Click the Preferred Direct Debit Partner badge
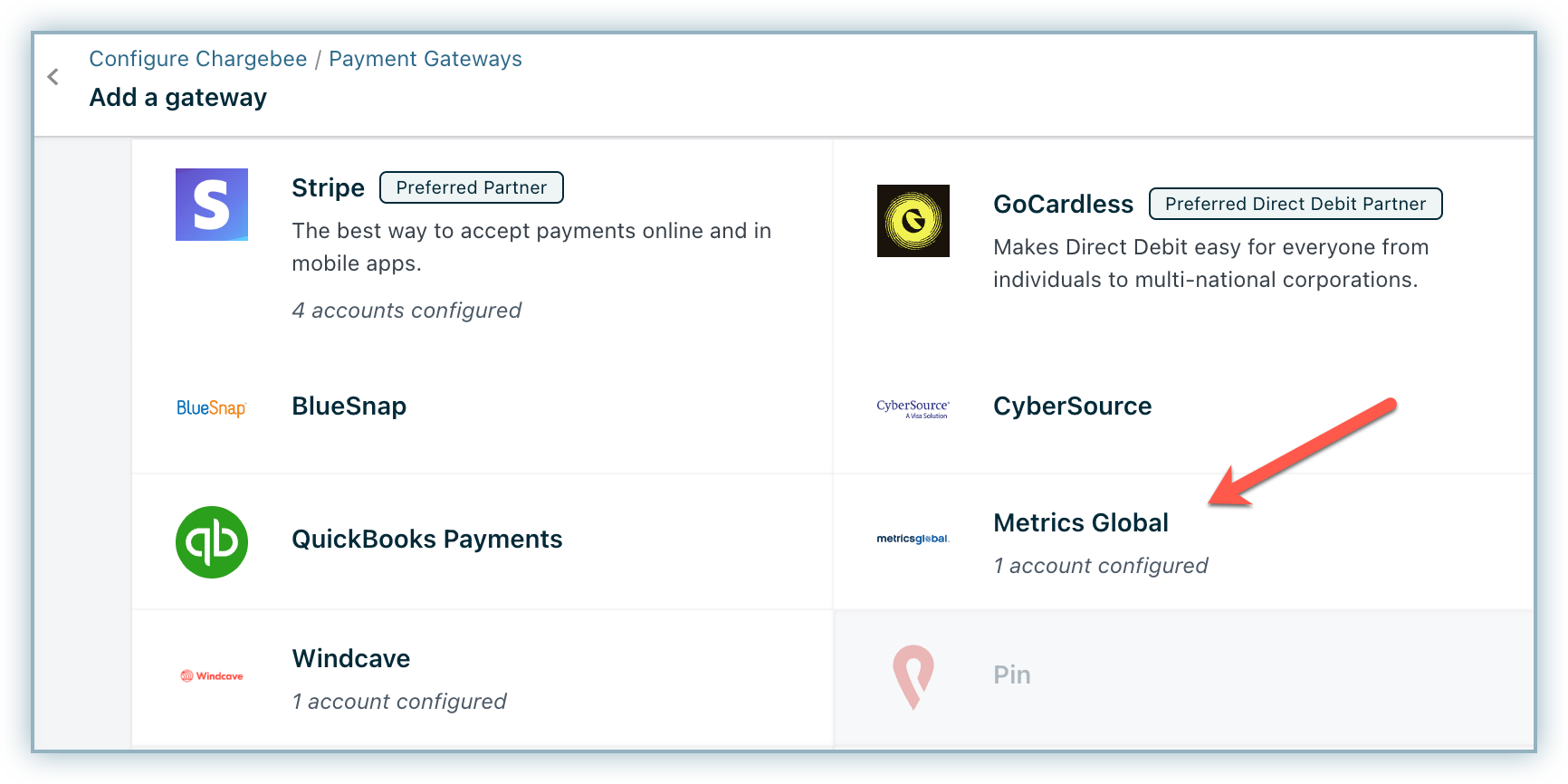 pos(1295,204)
